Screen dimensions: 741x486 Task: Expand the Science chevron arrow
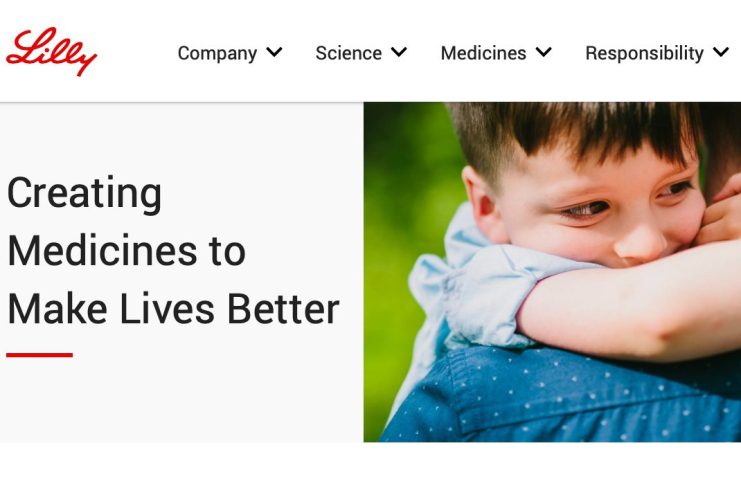click(x=399, y=52)
